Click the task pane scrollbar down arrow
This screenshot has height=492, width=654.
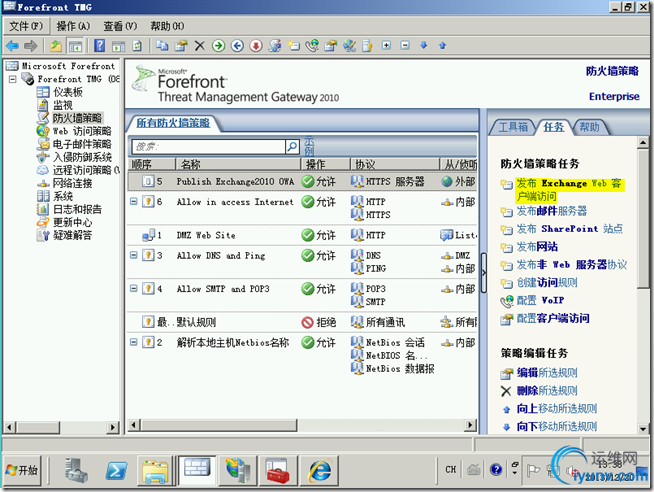643,428
